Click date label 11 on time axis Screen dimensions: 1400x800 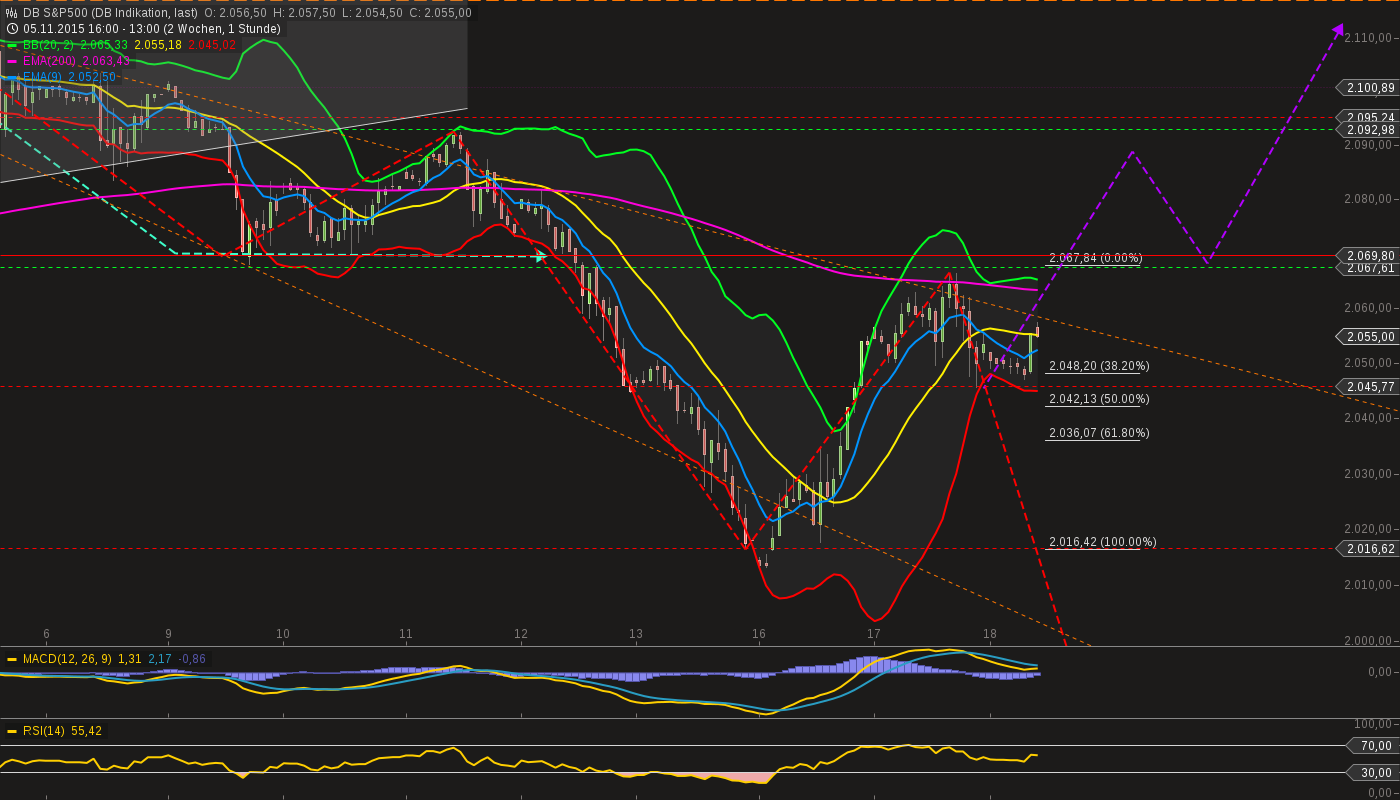[406, 634]
